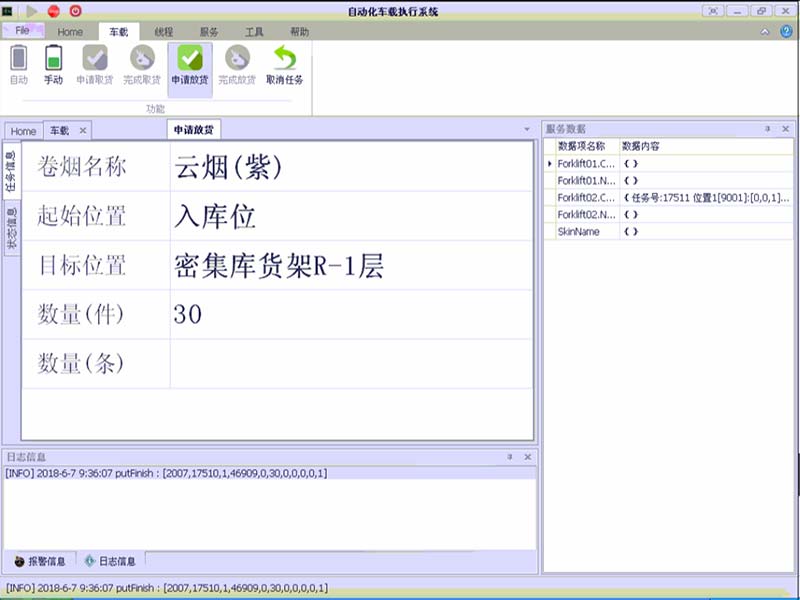Click the 申请放货 green checkmark icon
The height and width of the screenshot is (600, 800).
click(x=190, y=59)
